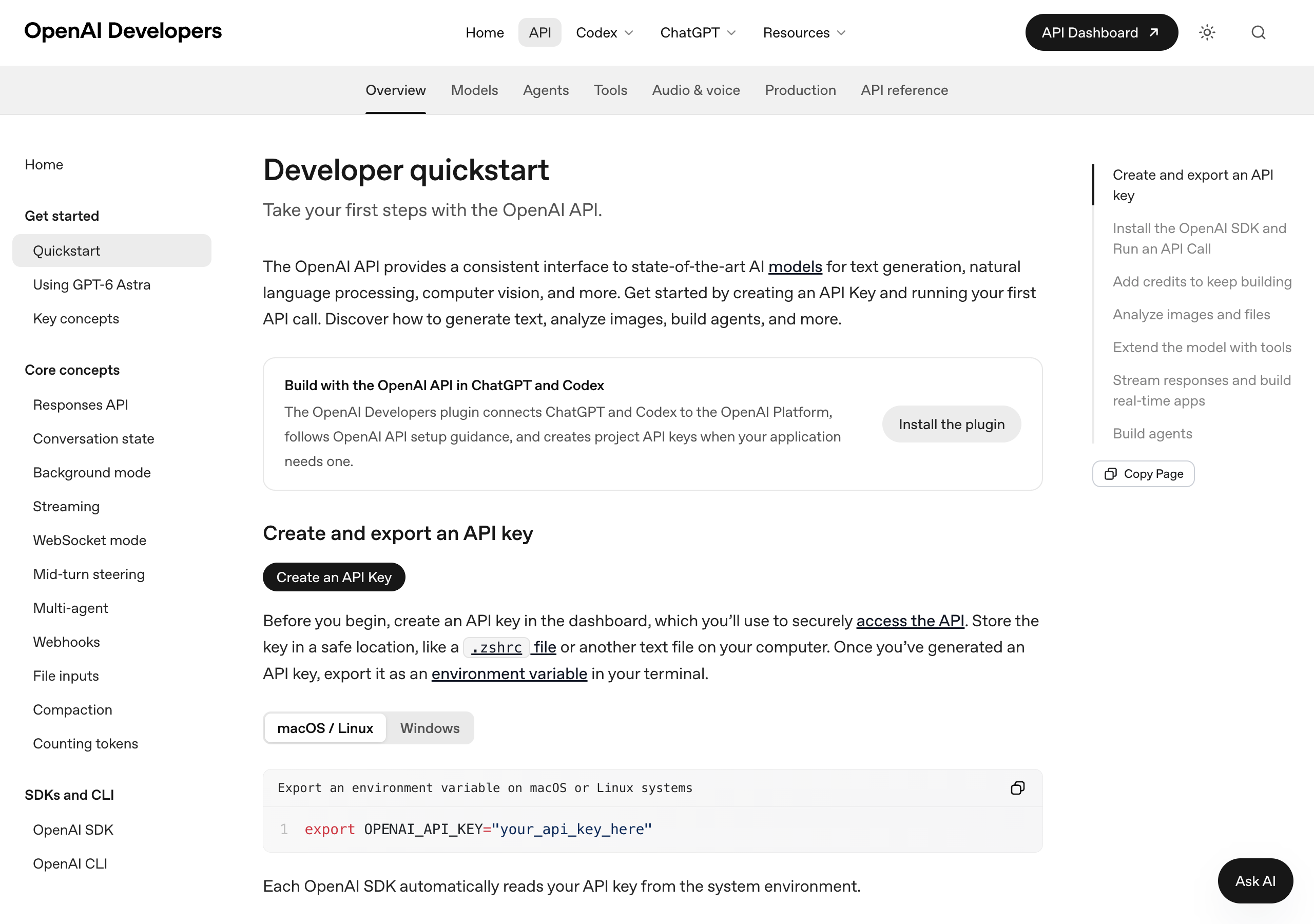Viewport: 1314px width, 924px height.
Task: Select the macOS / Linux toggle
Action: point(325,728)
